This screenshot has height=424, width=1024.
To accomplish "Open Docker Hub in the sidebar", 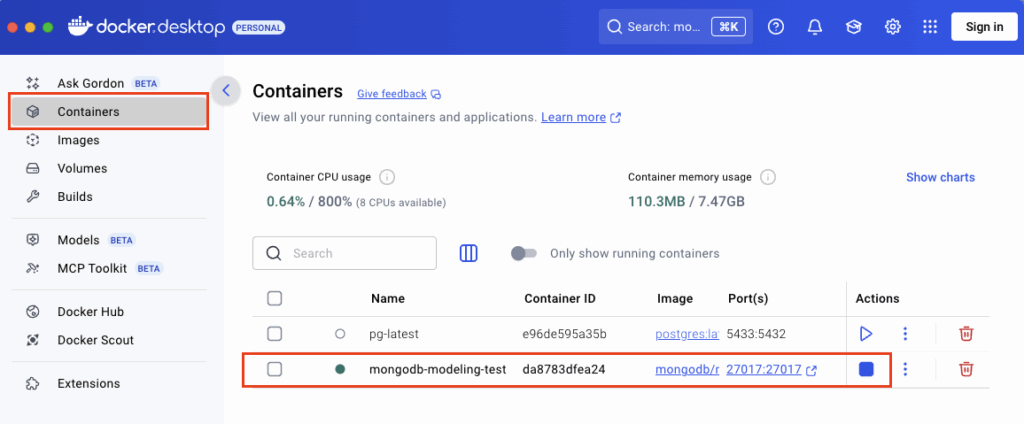I will 108,312.
